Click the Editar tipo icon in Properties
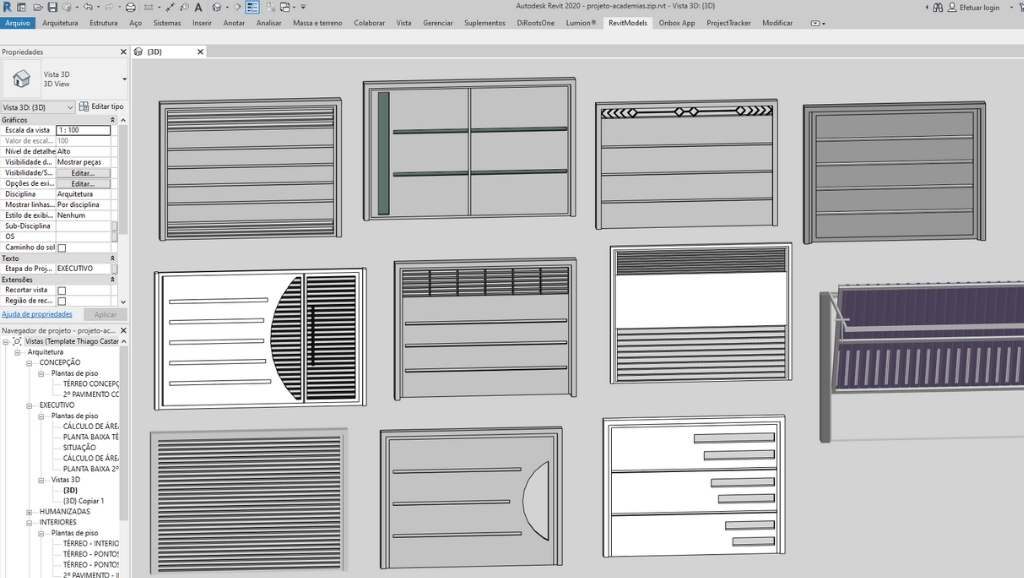 point(84,107)
